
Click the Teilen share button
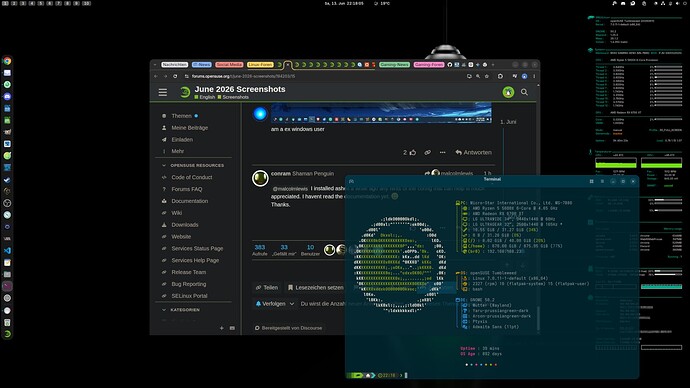tap(267, 287)
